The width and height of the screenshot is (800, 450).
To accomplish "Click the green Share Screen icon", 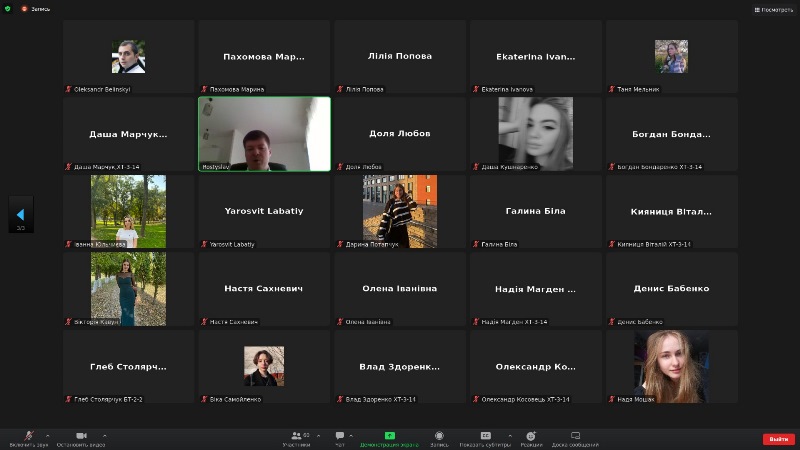I will point(389,436).
